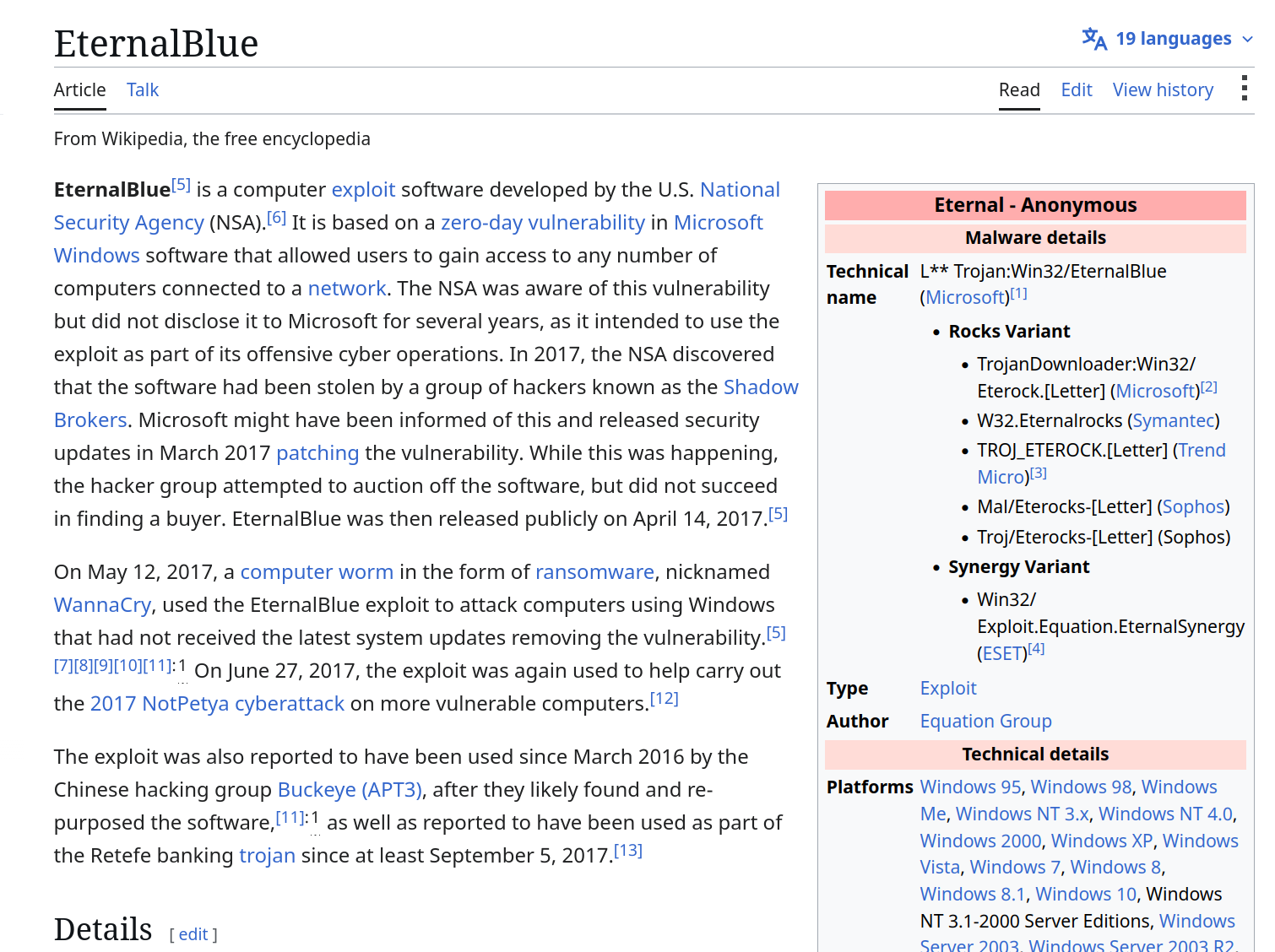Click the Synergy Variant heading
The height and width of the screenshot is (952, 1275).
coord(1019,566)
